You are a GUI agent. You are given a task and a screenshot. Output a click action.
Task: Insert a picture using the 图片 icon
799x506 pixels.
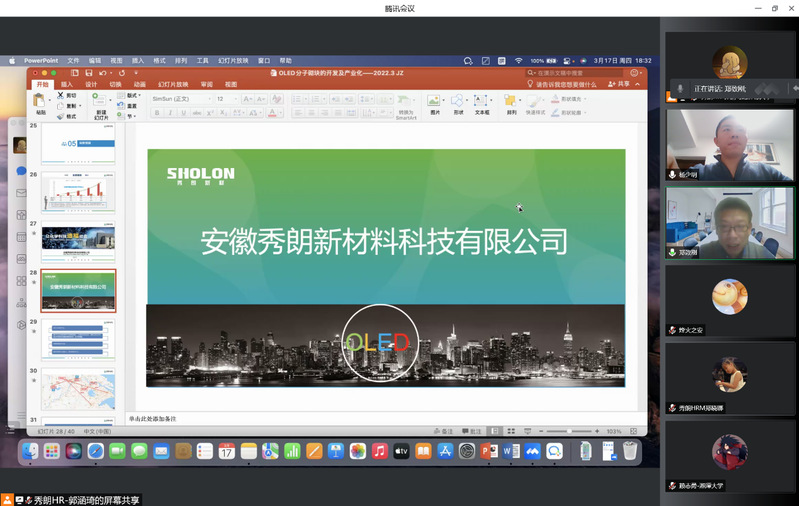coord(435,102)
